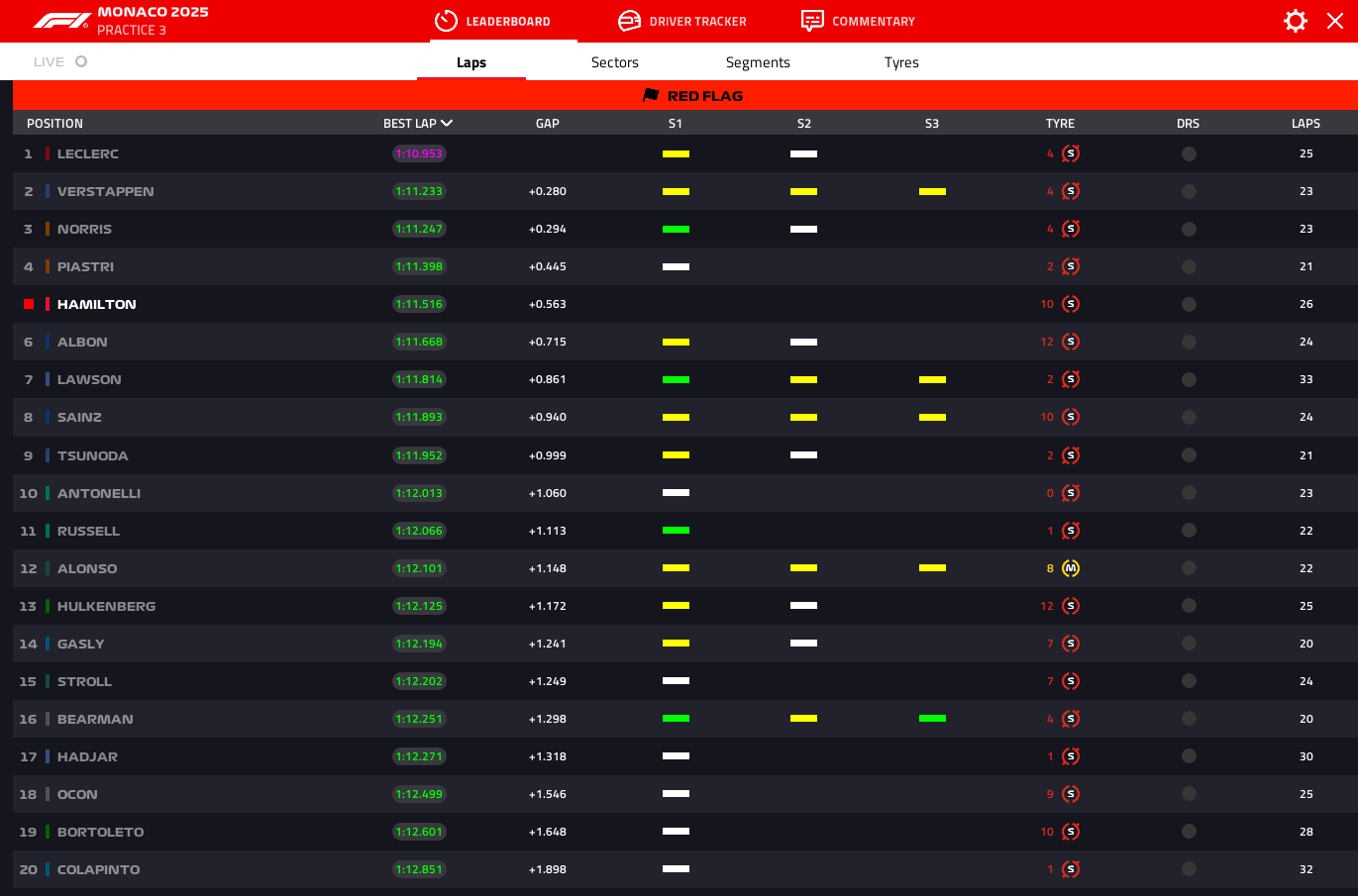The height and width of the screenshot is (896, 1358).
Task: Click Piastri's soft tyre icon
Action: tap(1071, 266)
